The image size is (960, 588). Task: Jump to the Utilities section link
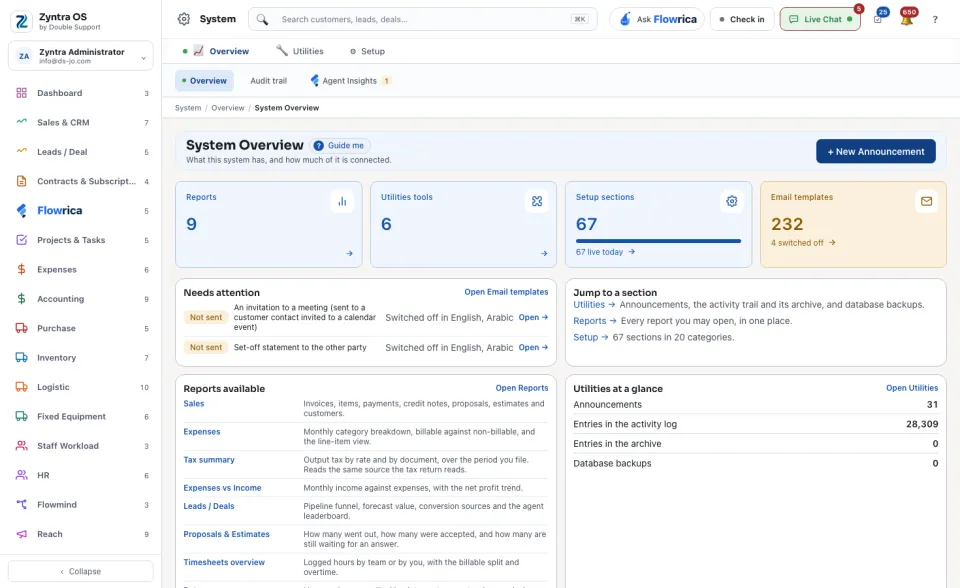click(594, 304)
